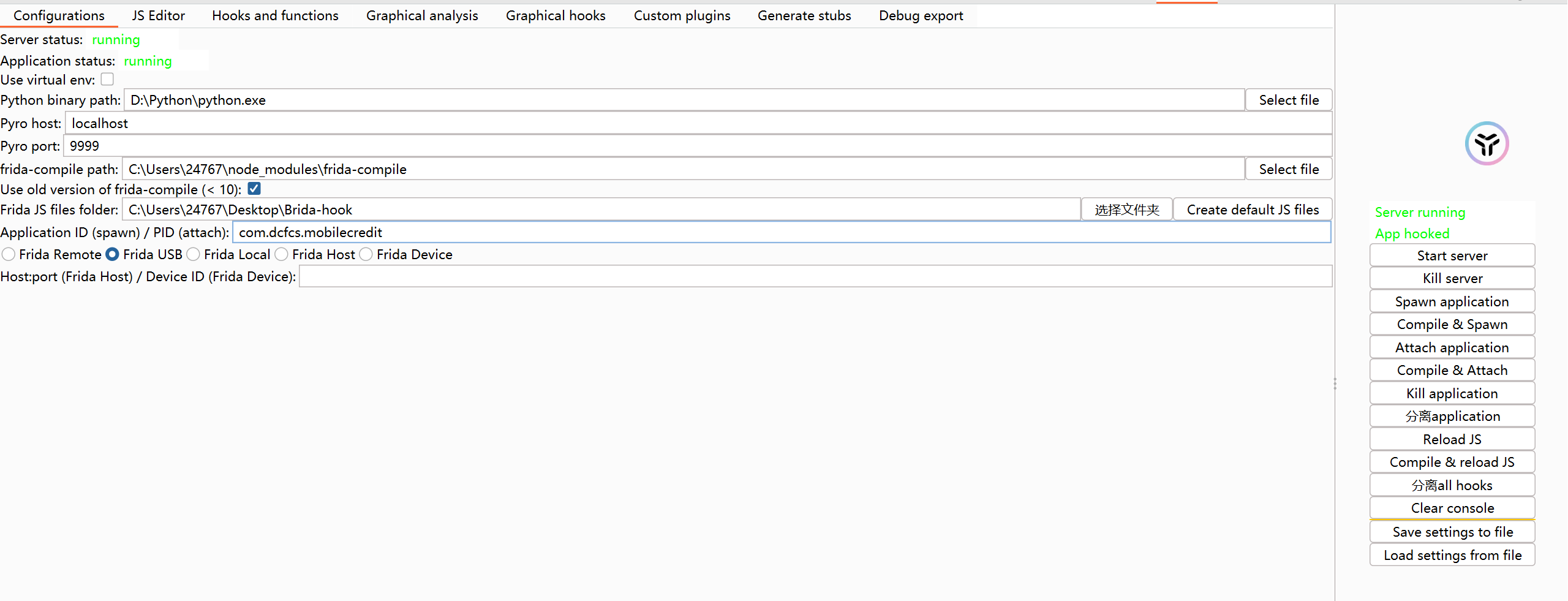Viewport: 1568px width, 601px height.
Task: Choose the Frida Local radio button
Action: pyautogui.click(x=194, y=254)
